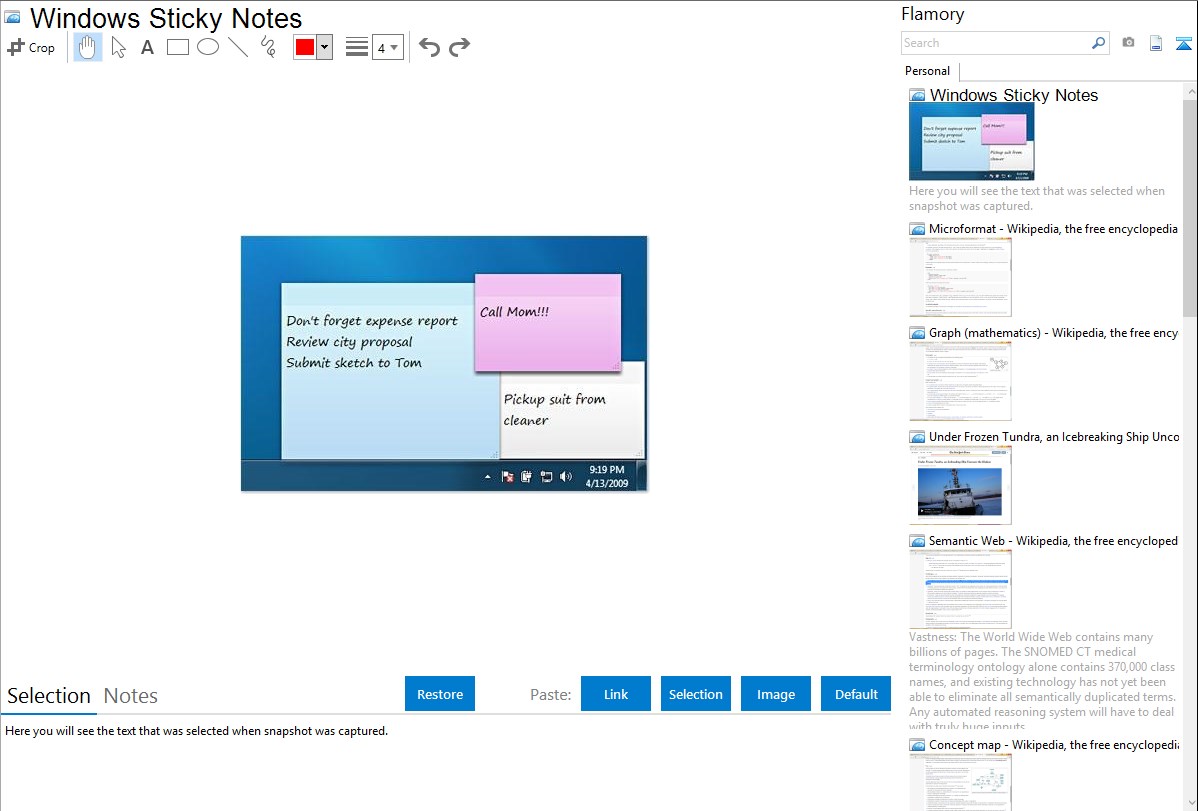Viewport: 1198px width, 811px height.
Task: Open the color picker dropdown arrow
Action: pos(325,47)
